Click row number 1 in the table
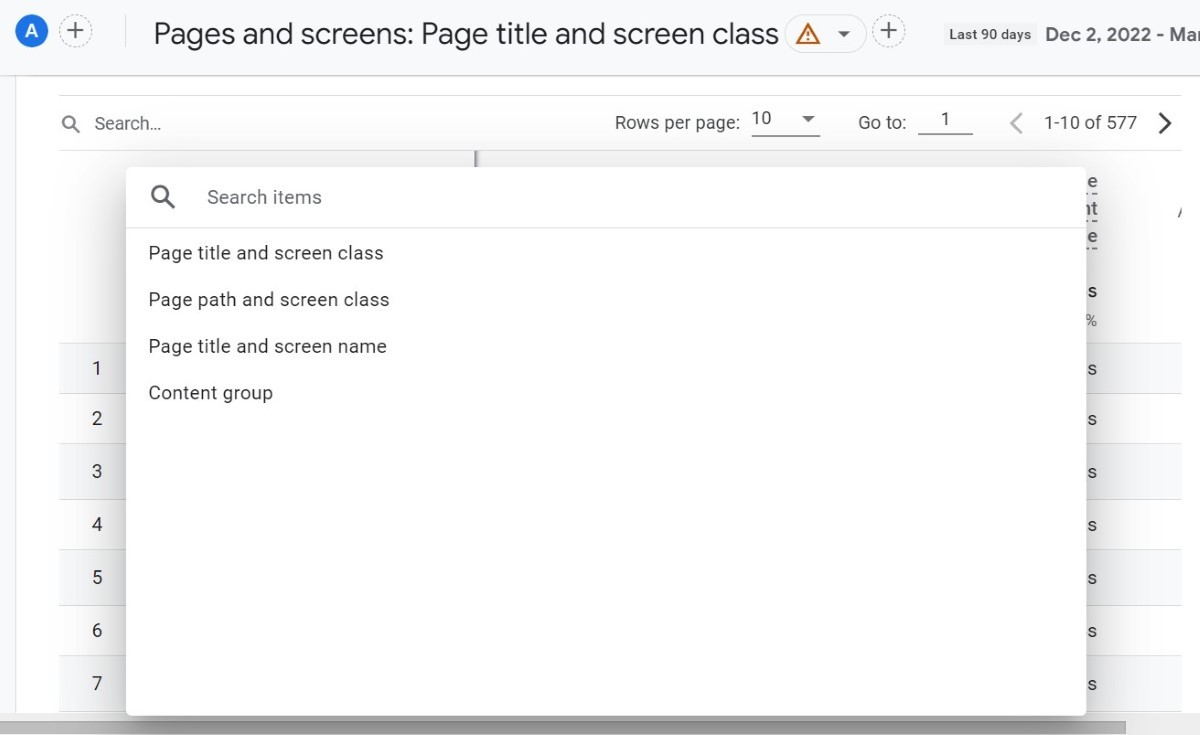 pyautogui.click(x=97, y=368)
